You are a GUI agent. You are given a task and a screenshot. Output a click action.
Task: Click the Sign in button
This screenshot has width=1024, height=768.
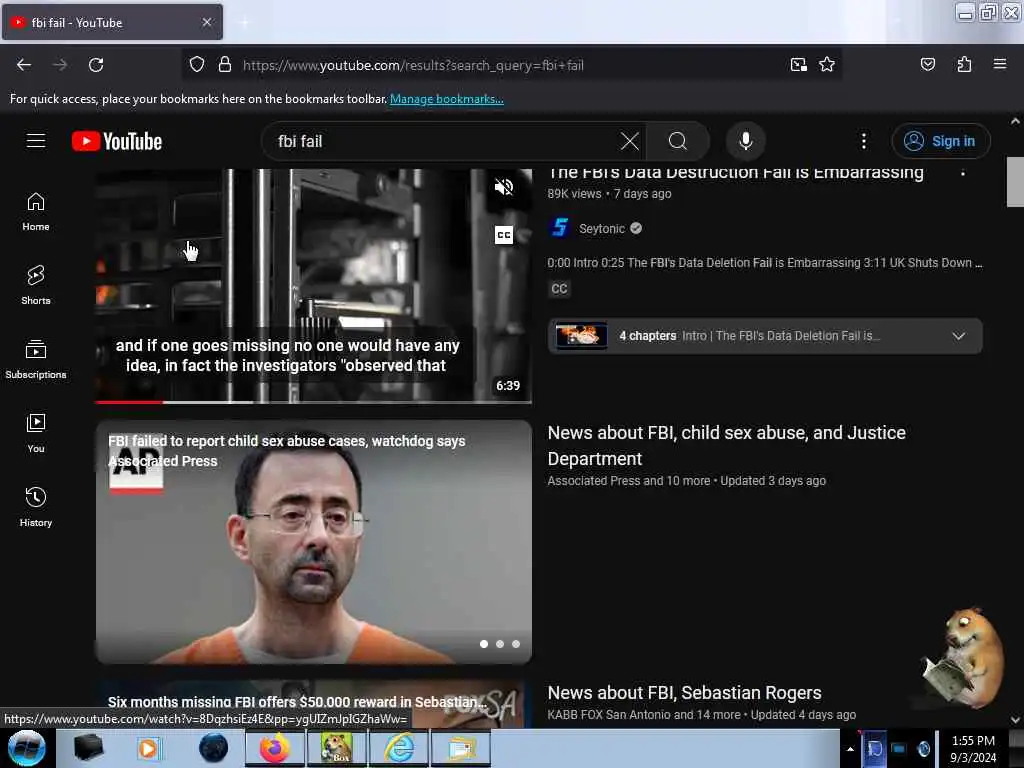940,141
